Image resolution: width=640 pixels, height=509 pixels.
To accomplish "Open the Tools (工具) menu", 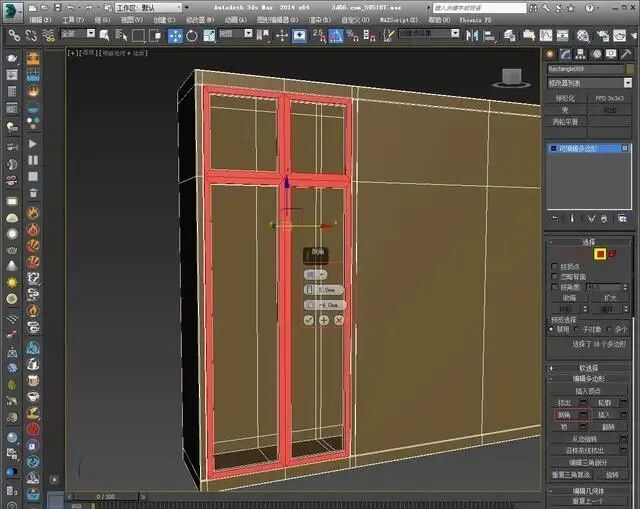I will click(73, 20).
